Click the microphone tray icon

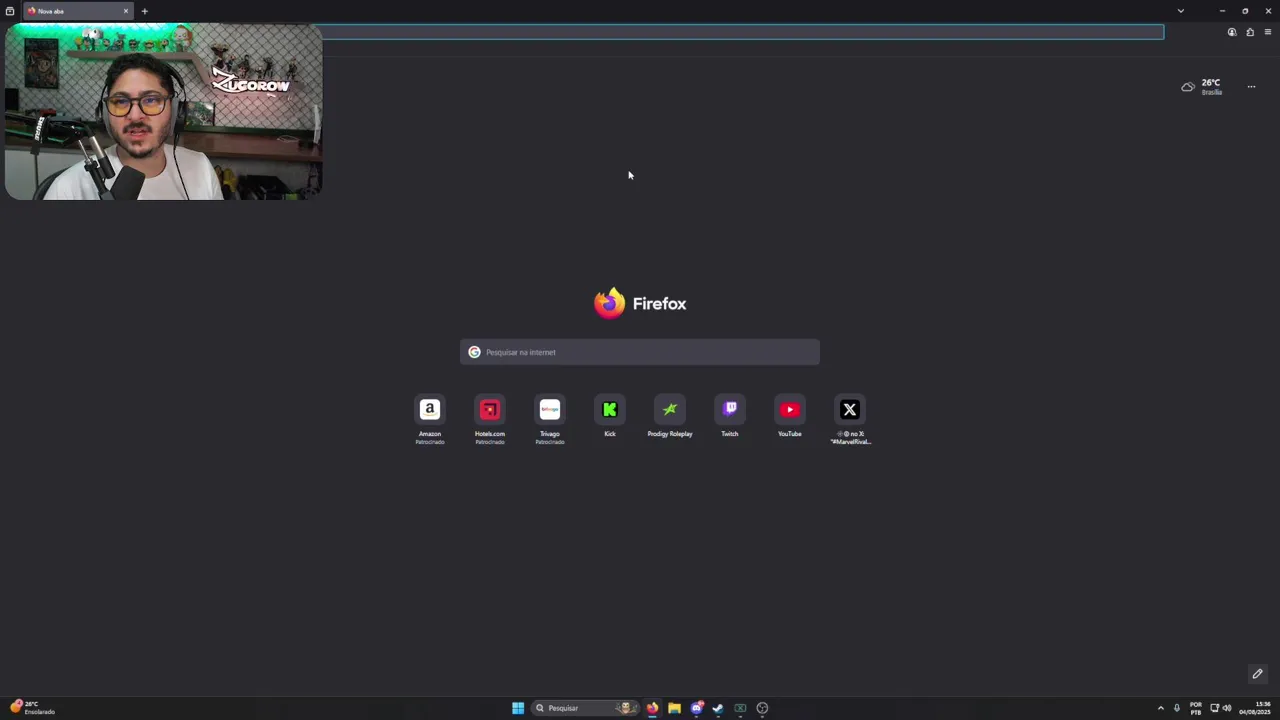point(1177,708)
